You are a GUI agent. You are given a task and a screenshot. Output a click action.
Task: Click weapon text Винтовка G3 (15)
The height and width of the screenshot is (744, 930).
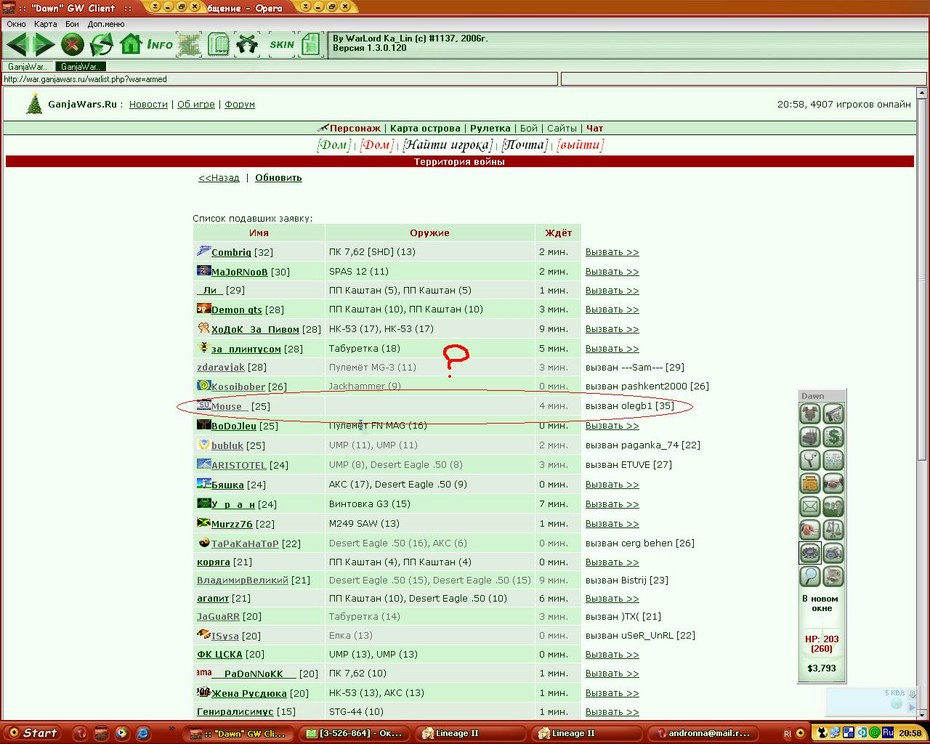pos(370,504)
